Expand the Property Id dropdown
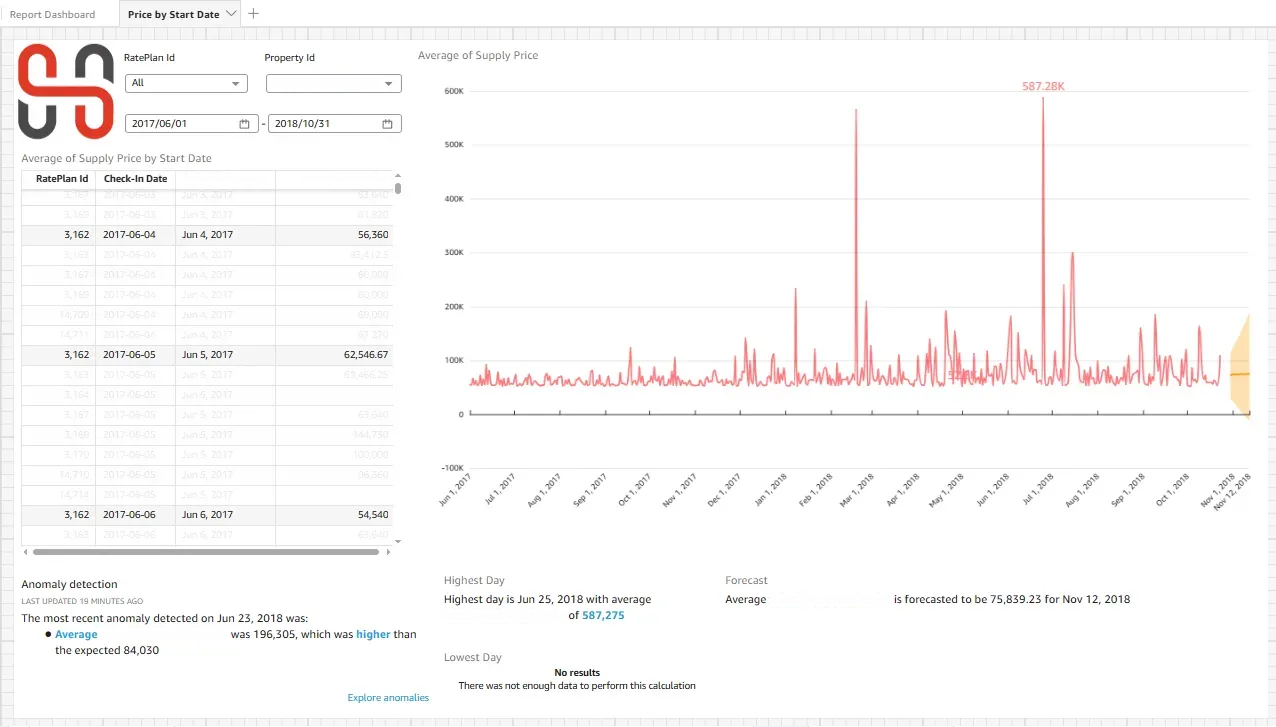 (x=333, y=84)
